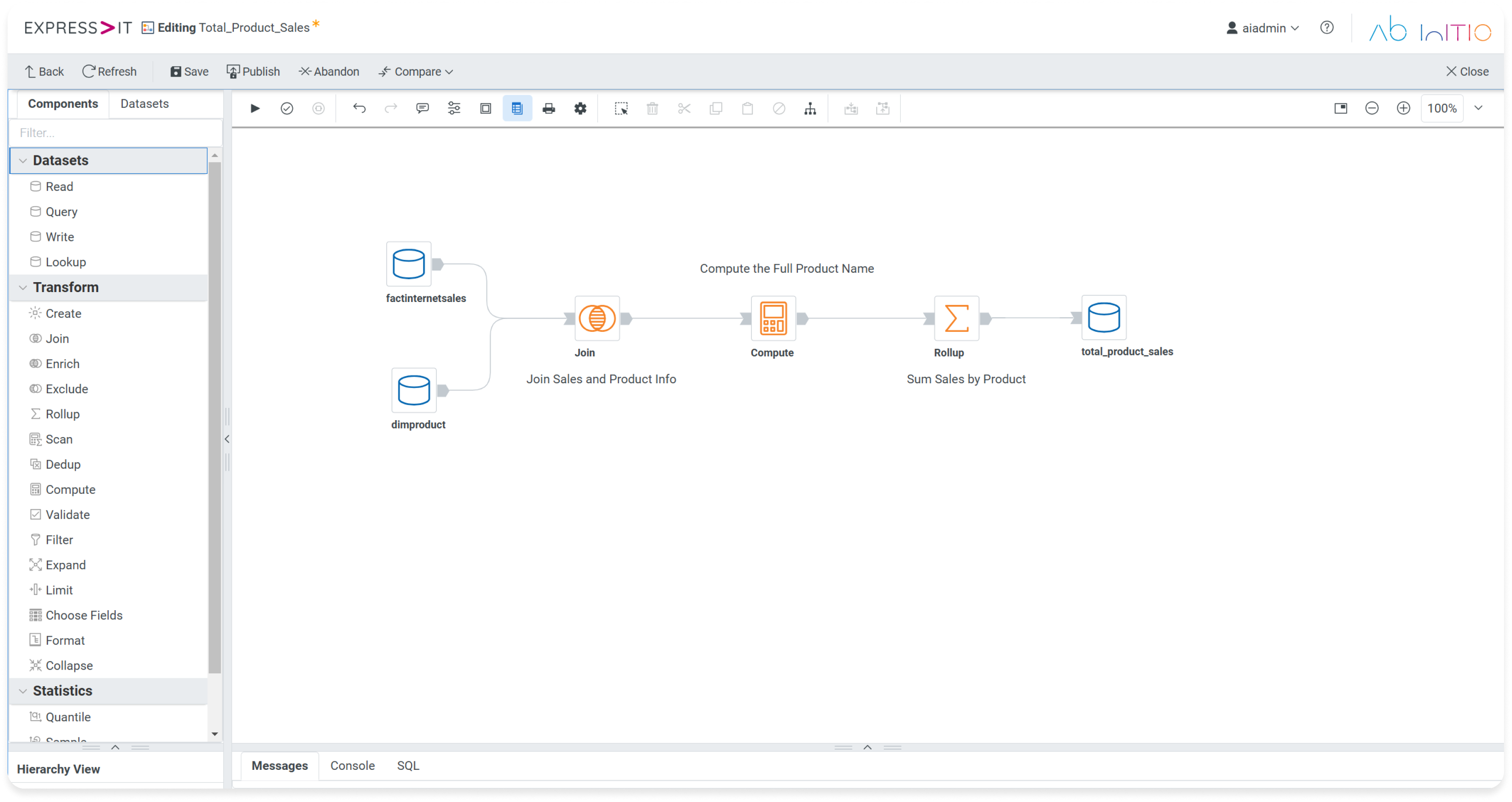
Task: Select the Compute node on canvas
Action: (773, 318)
